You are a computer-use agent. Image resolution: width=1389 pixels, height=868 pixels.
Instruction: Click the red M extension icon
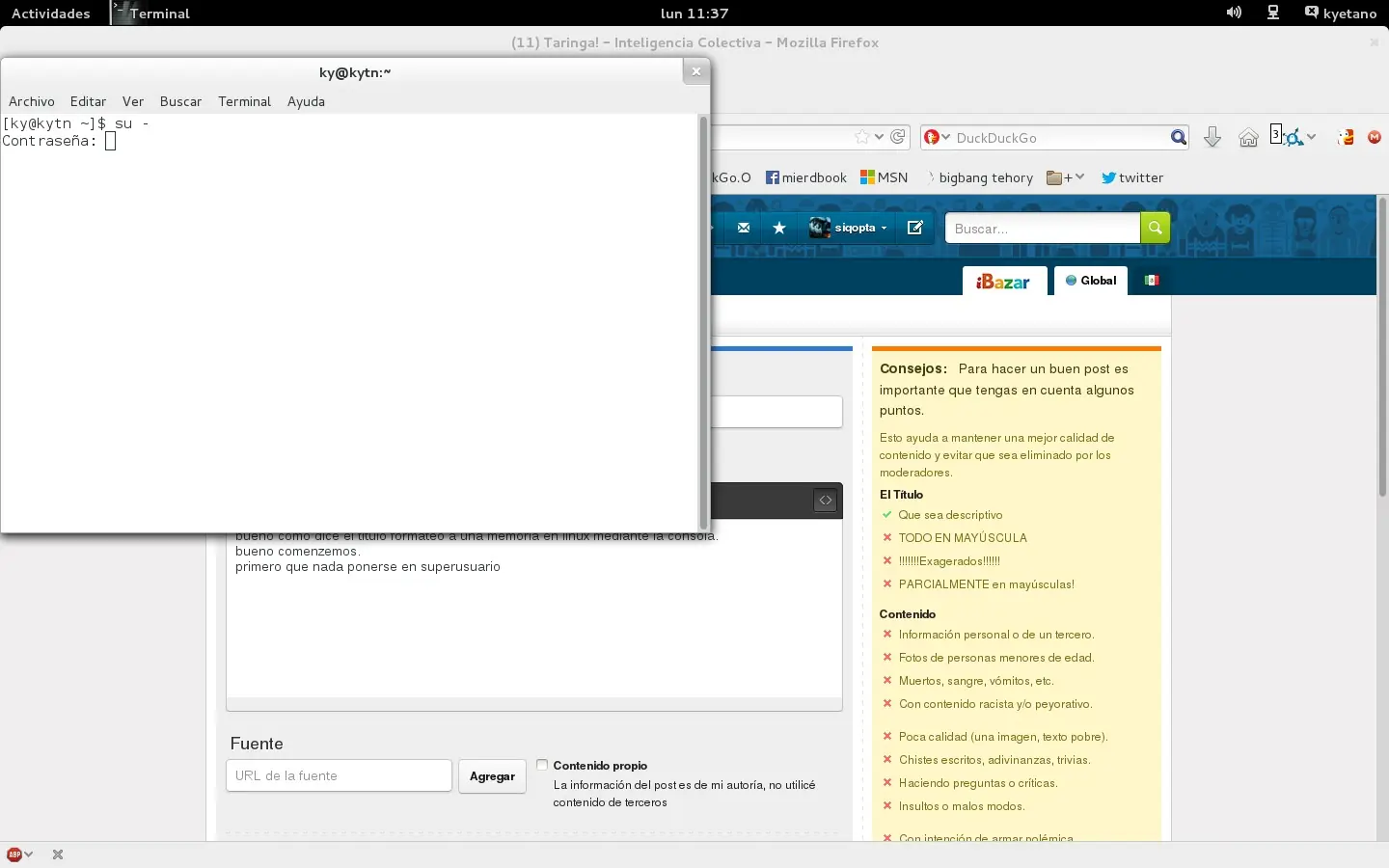(x=1375, y=138)
